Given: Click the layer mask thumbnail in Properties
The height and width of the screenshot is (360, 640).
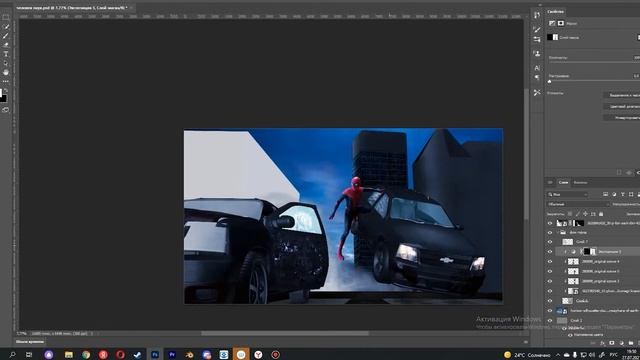Looking at the screenshot, I should pos(552,37).
